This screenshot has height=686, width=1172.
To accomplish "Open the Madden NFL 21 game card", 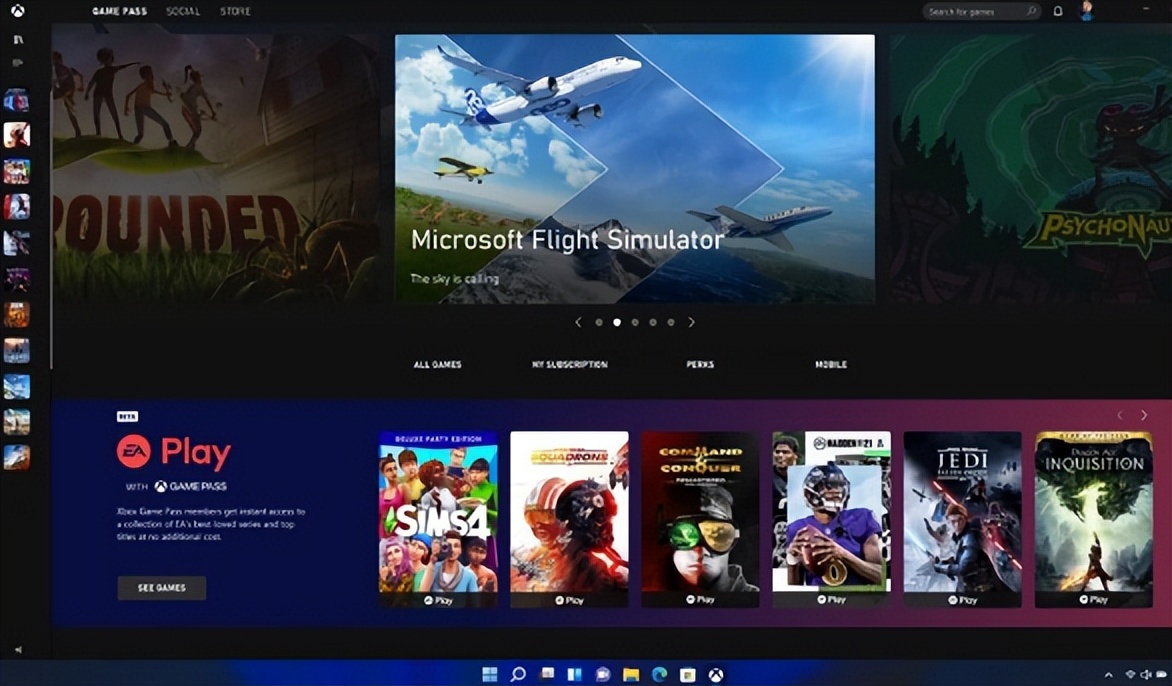I will [x=831, y=519].
